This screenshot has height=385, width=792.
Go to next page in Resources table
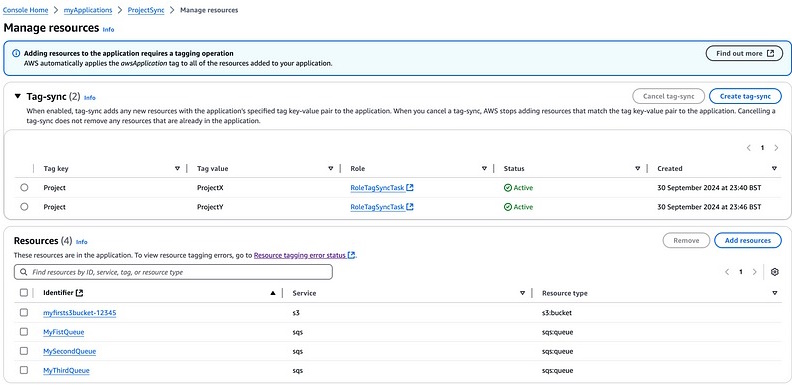tap(755, 272)
